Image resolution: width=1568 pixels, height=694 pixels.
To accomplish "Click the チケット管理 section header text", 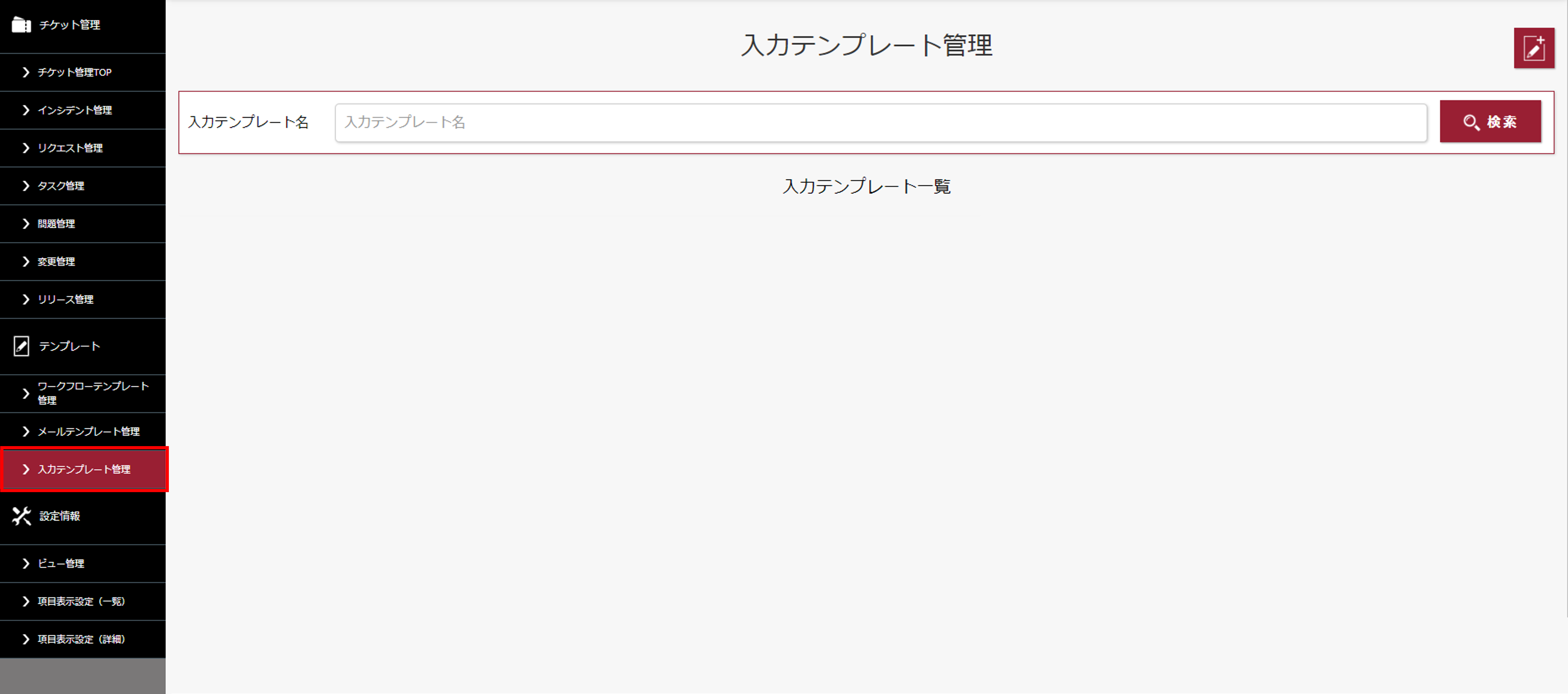I will [70, 25].
